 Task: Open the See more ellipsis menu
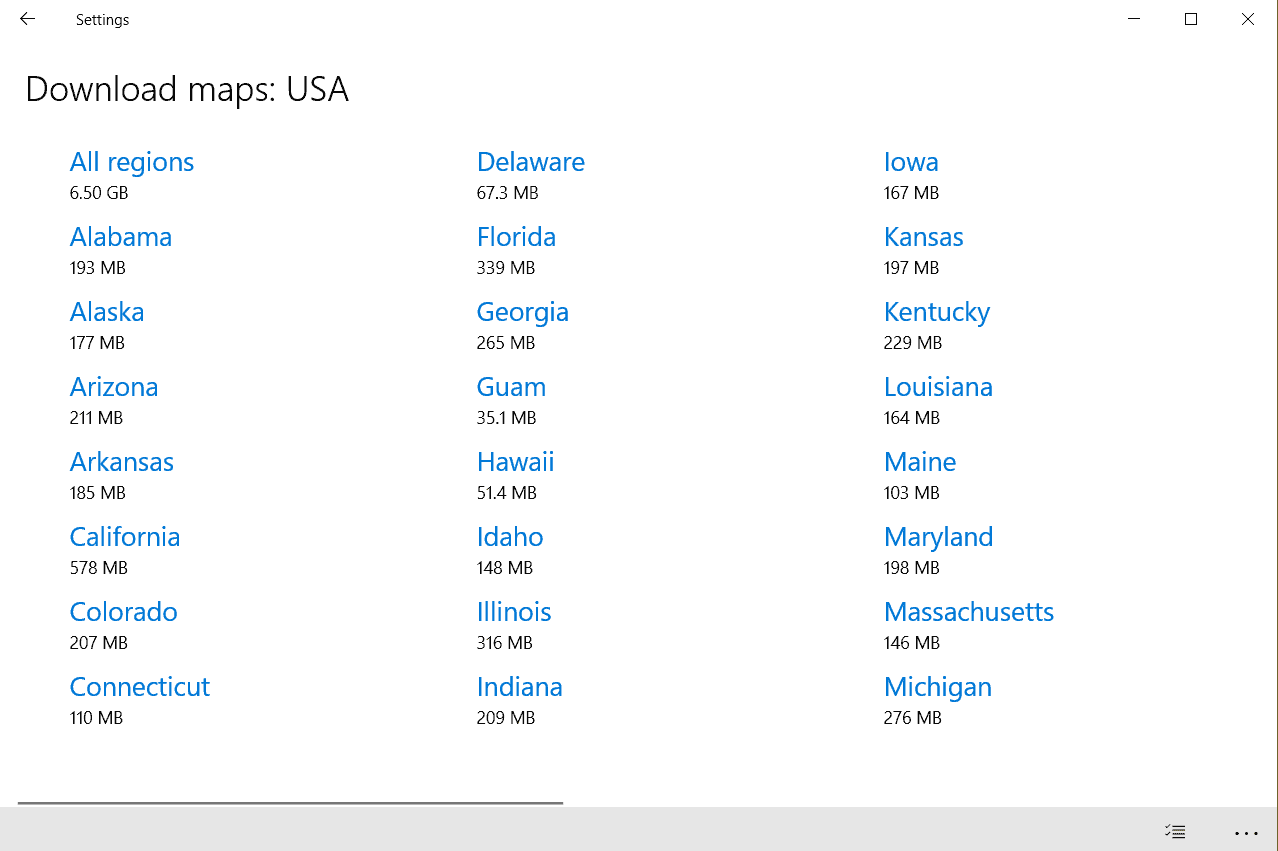click(1246, 832)
